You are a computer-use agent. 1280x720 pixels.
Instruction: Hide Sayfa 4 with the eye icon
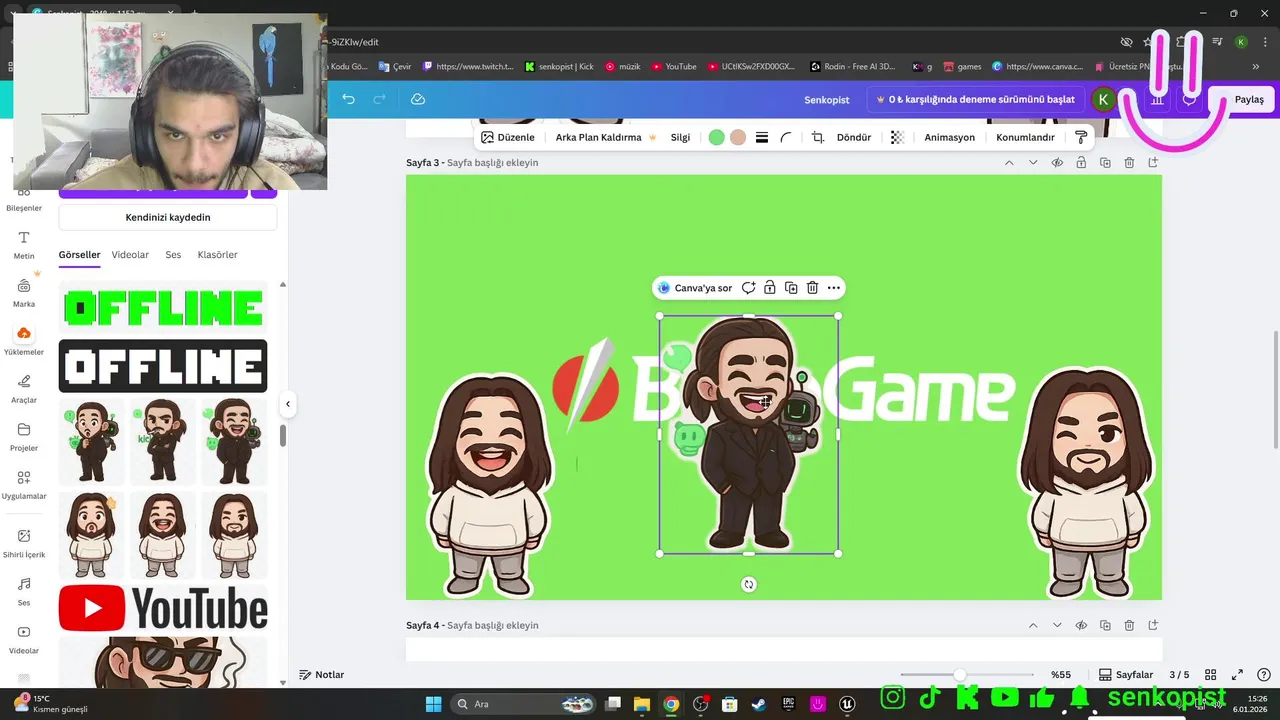coord(1081,626)
